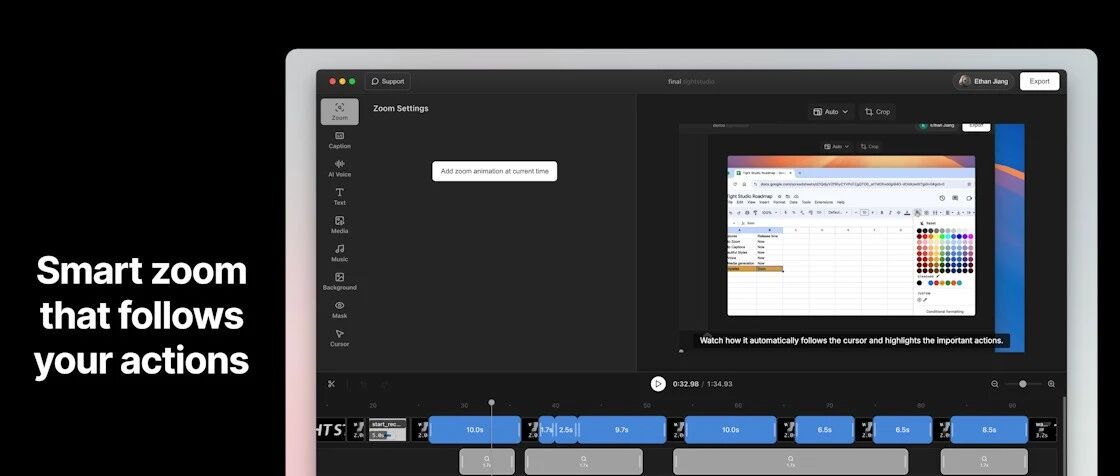The width and height of the screenshot is (1120, 476).
Task: Open the Media panel
Action: click(x=339, y=225)
